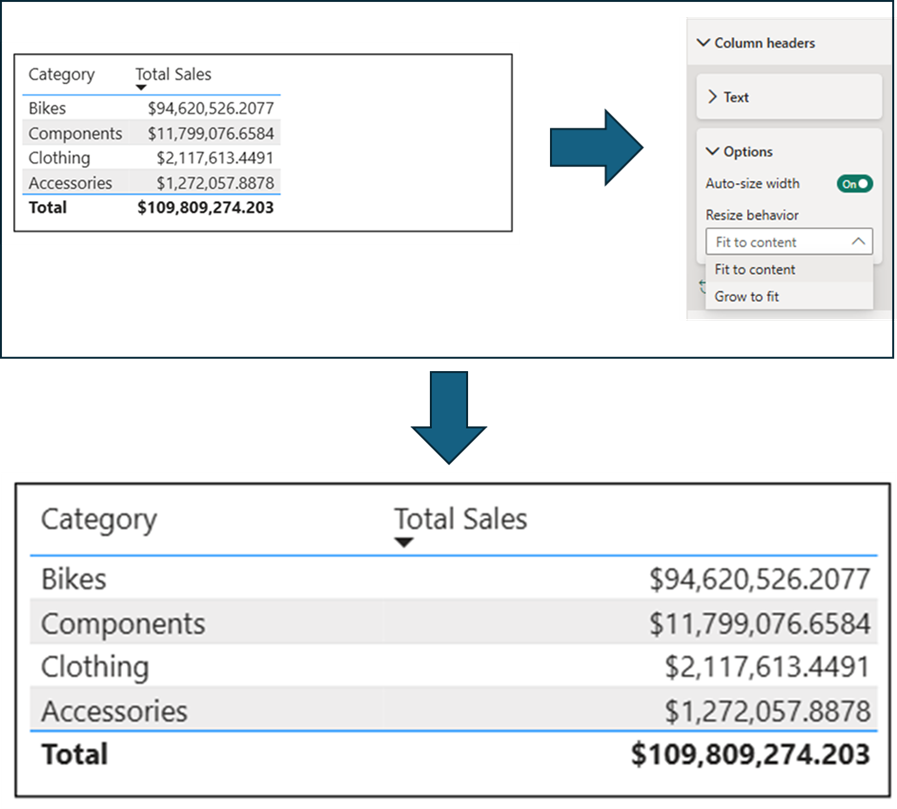Select the Bikes row in the small table
This screenshot has height=809, width=897.
coord(47,108)
